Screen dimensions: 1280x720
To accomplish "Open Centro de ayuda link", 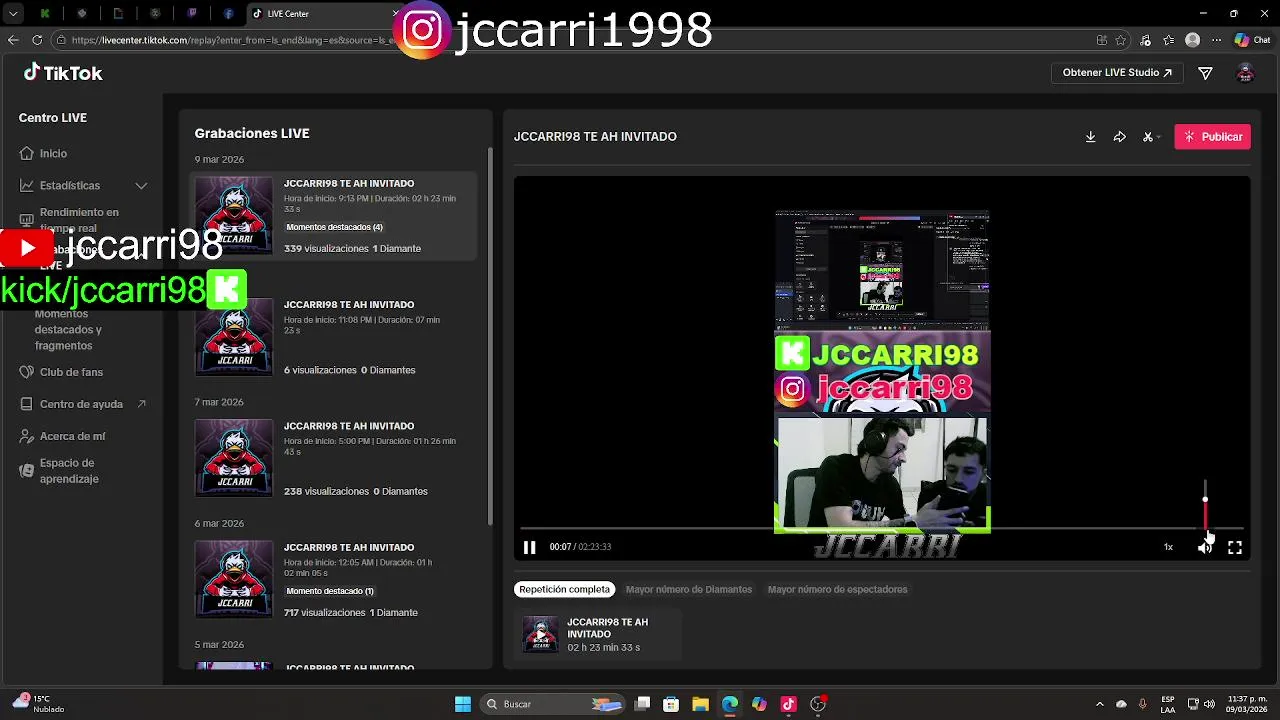I will 81,404.
